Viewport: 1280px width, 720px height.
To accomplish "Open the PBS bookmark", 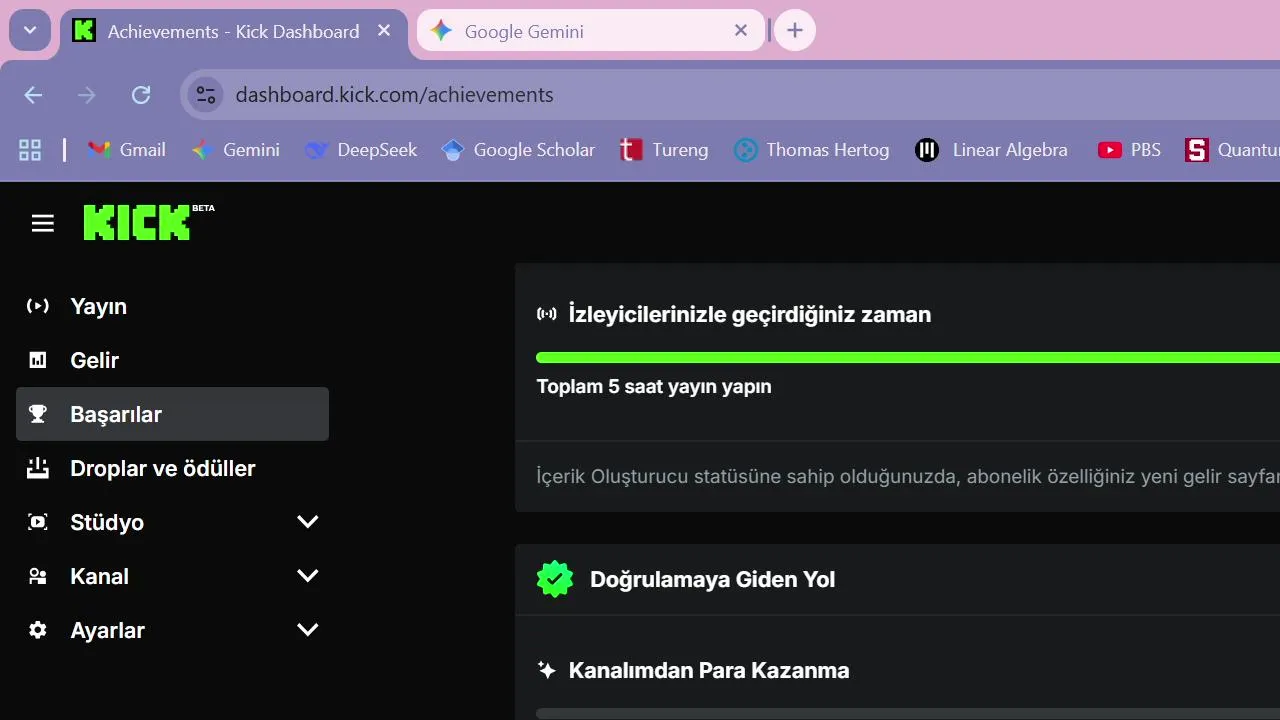I will click(1129, 150).
